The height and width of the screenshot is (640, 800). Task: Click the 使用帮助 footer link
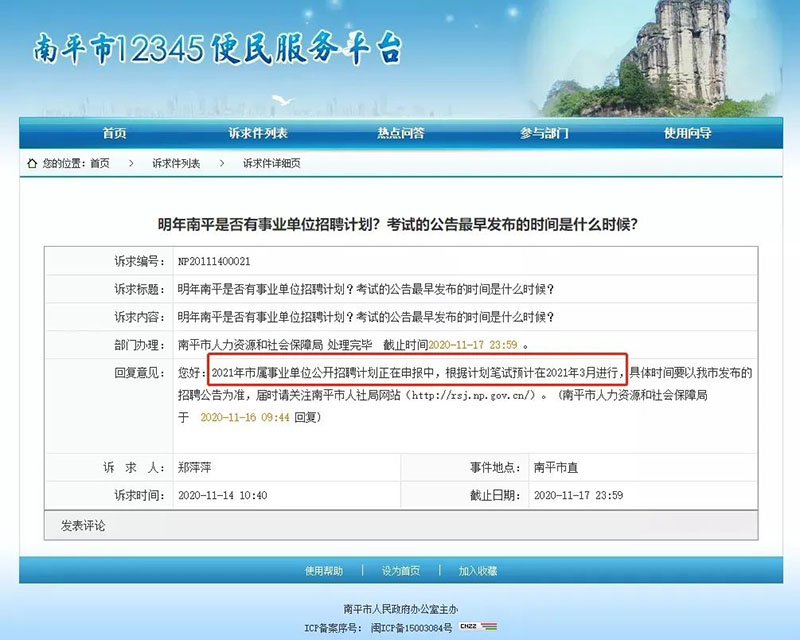[x=324, y=570]
